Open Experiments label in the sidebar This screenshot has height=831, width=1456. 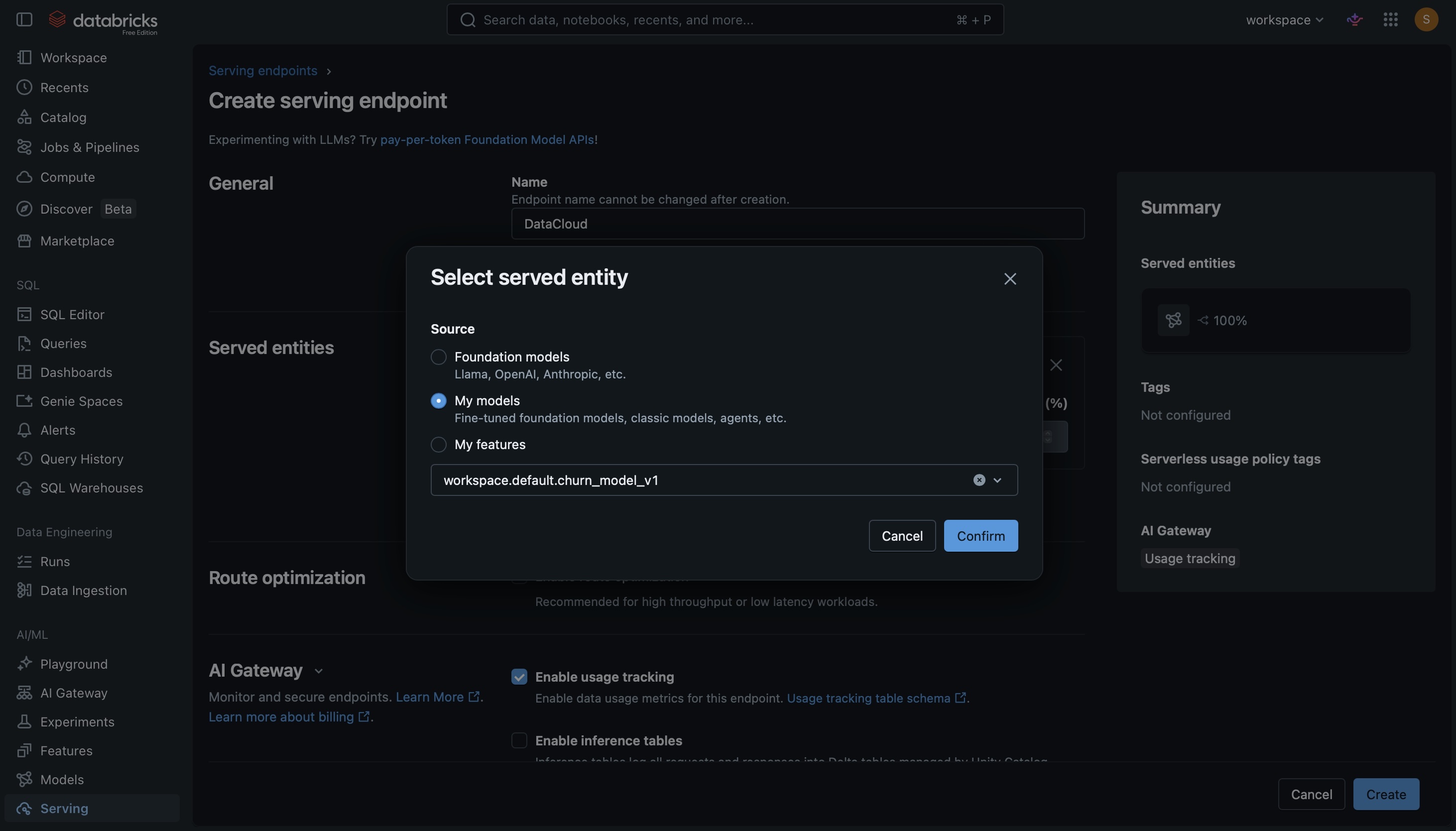[78, 722]
